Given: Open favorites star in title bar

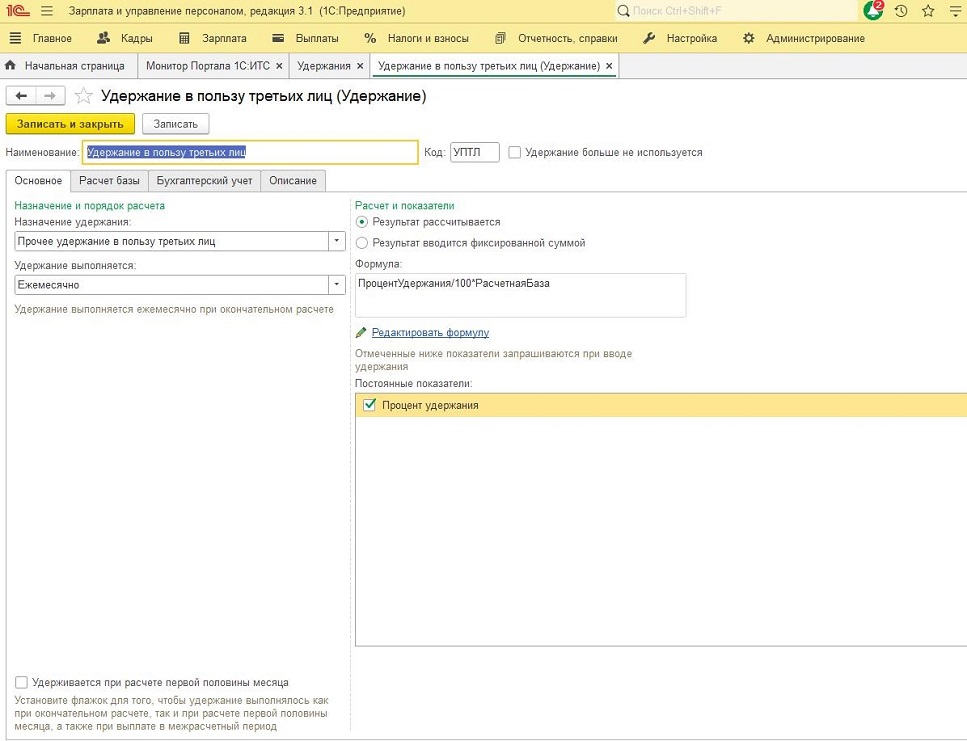Looking at the screenshot, I should 928,11.
